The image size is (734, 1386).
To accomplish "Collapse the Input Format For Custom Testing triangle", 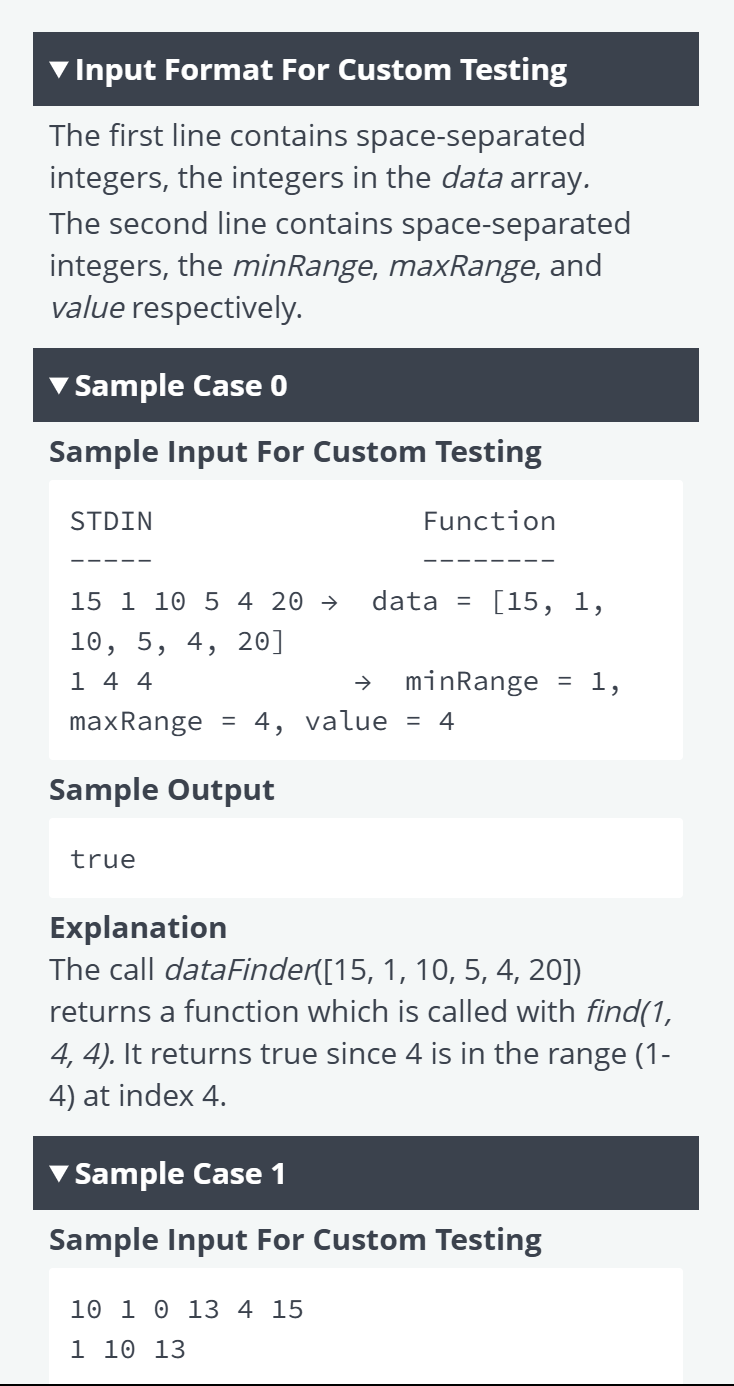I will point(59,71).
